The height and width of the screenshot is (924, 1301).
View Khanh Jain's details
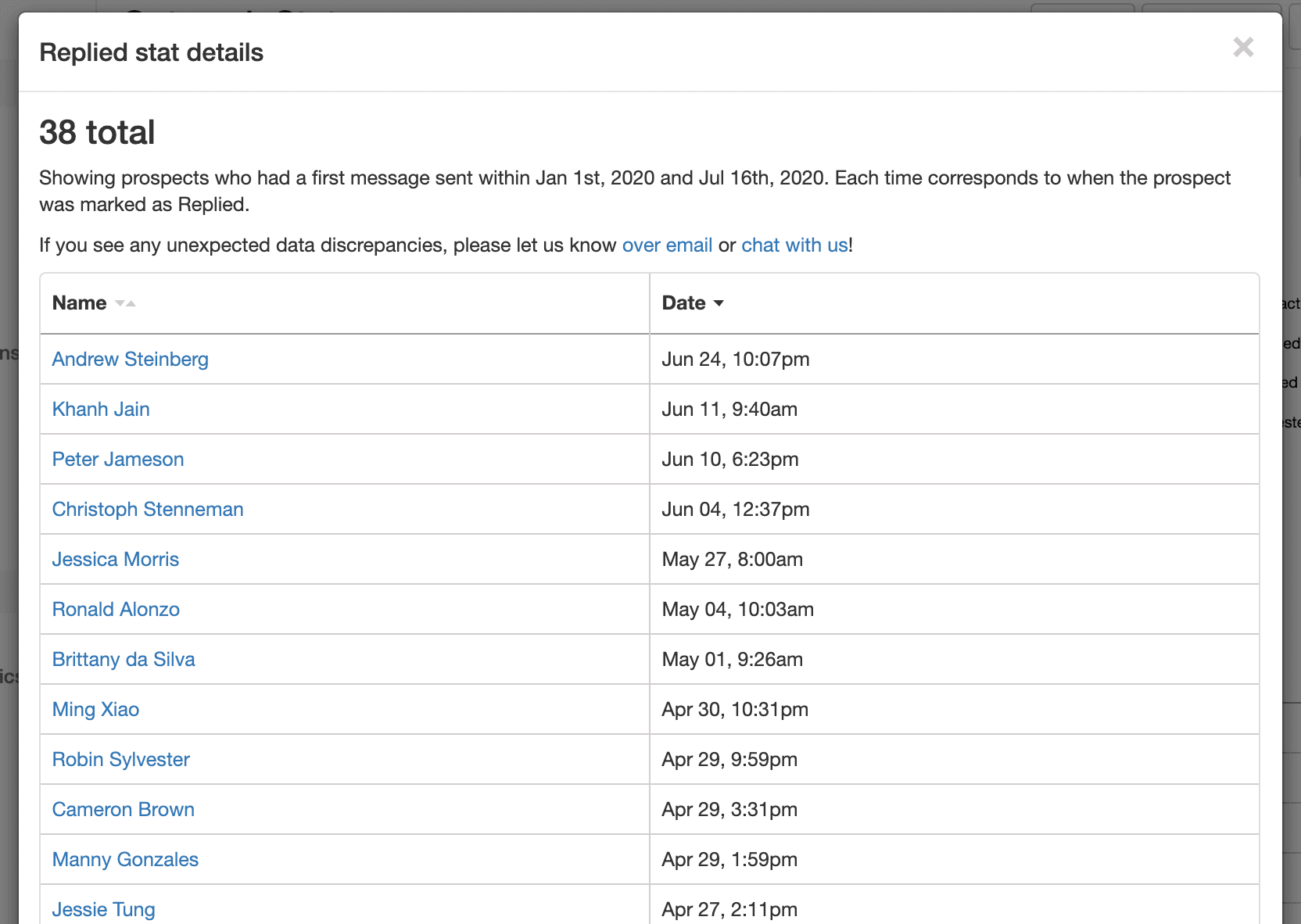click(x=101, y=409)
